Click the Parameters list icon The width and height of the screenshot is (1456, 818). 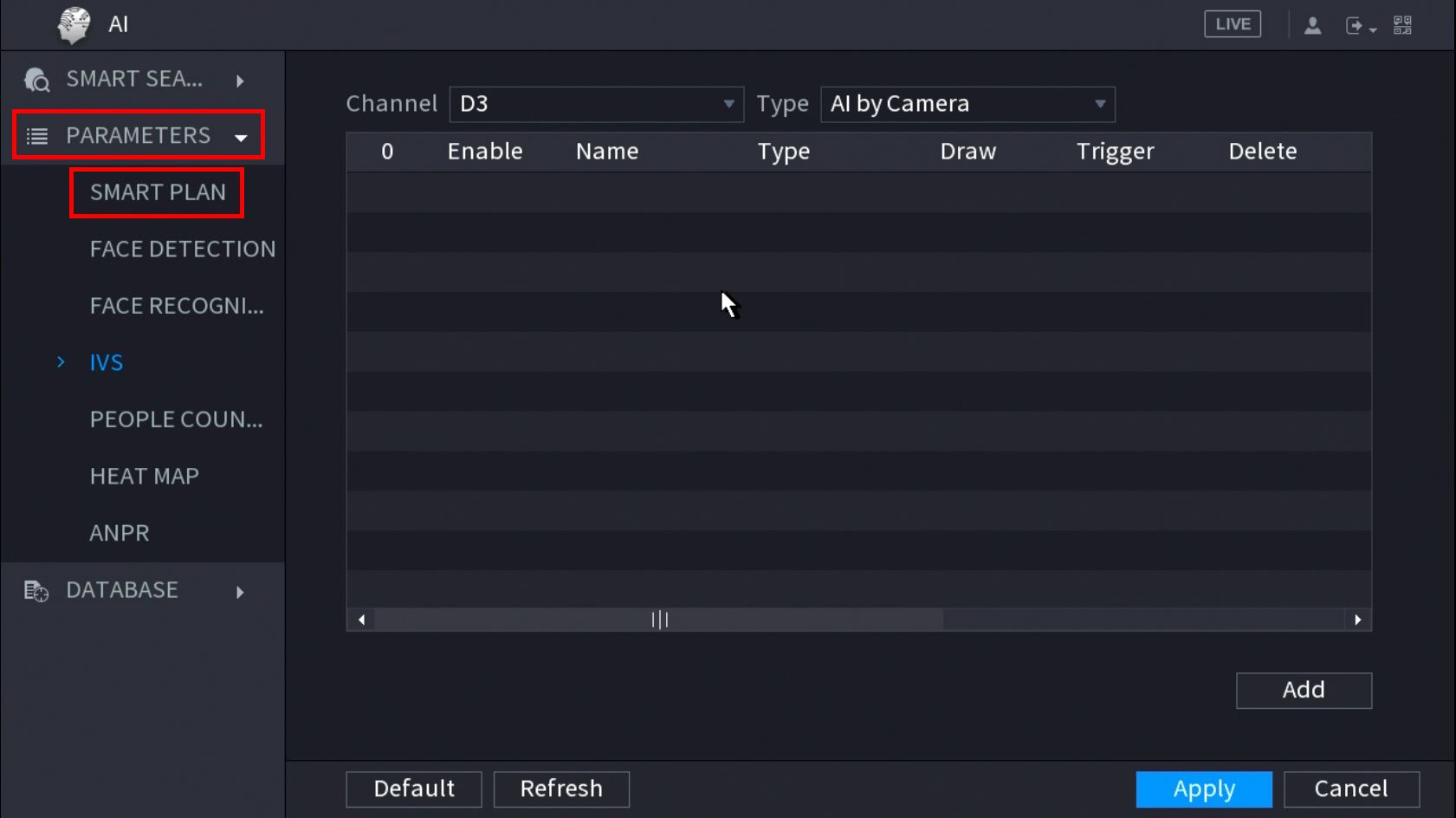click(x=37, y=136)
